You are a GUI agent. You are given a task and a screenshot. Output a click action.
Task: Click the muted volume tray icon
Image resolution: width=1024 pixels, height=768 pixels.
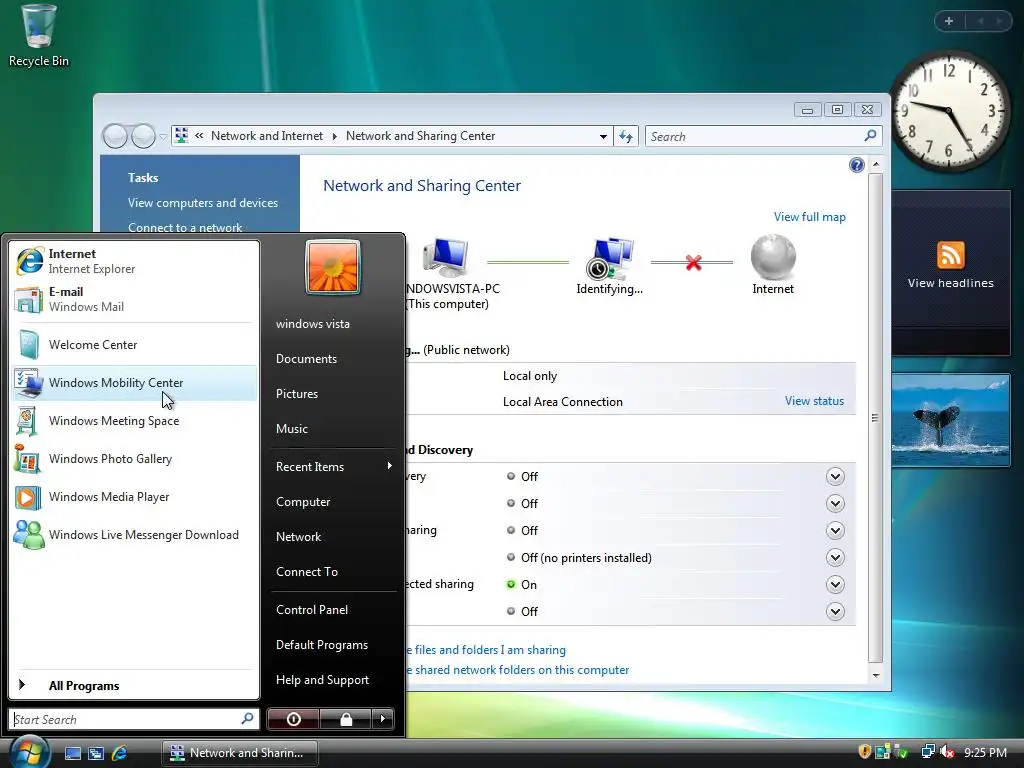947,752
